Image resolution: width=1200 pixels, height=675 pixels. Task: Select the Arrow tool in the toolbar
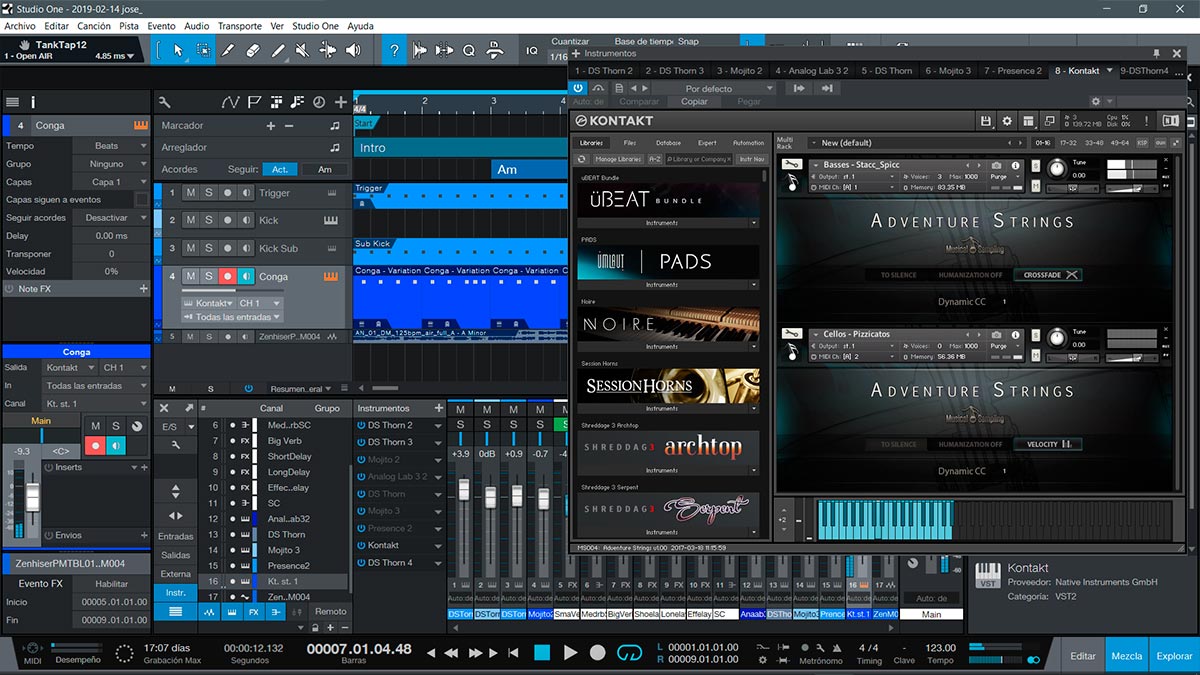click(178, 50)
